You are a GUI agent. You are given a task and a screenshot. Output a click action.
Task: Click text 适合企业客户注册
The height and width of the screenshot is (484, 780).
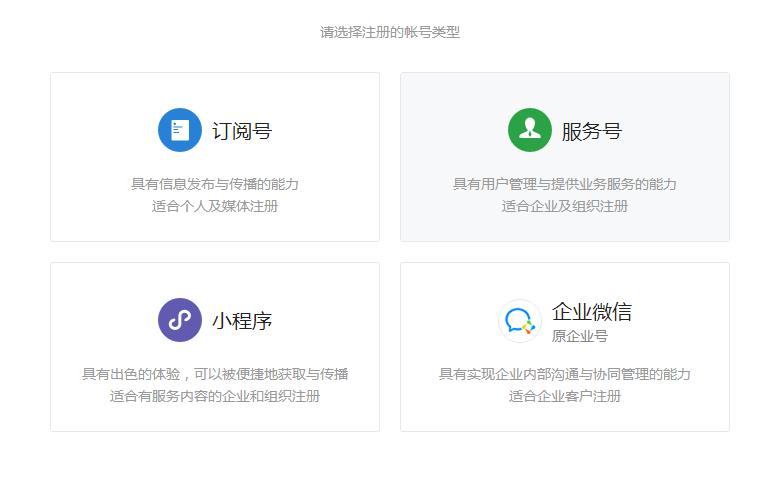[x=565, y=396]
